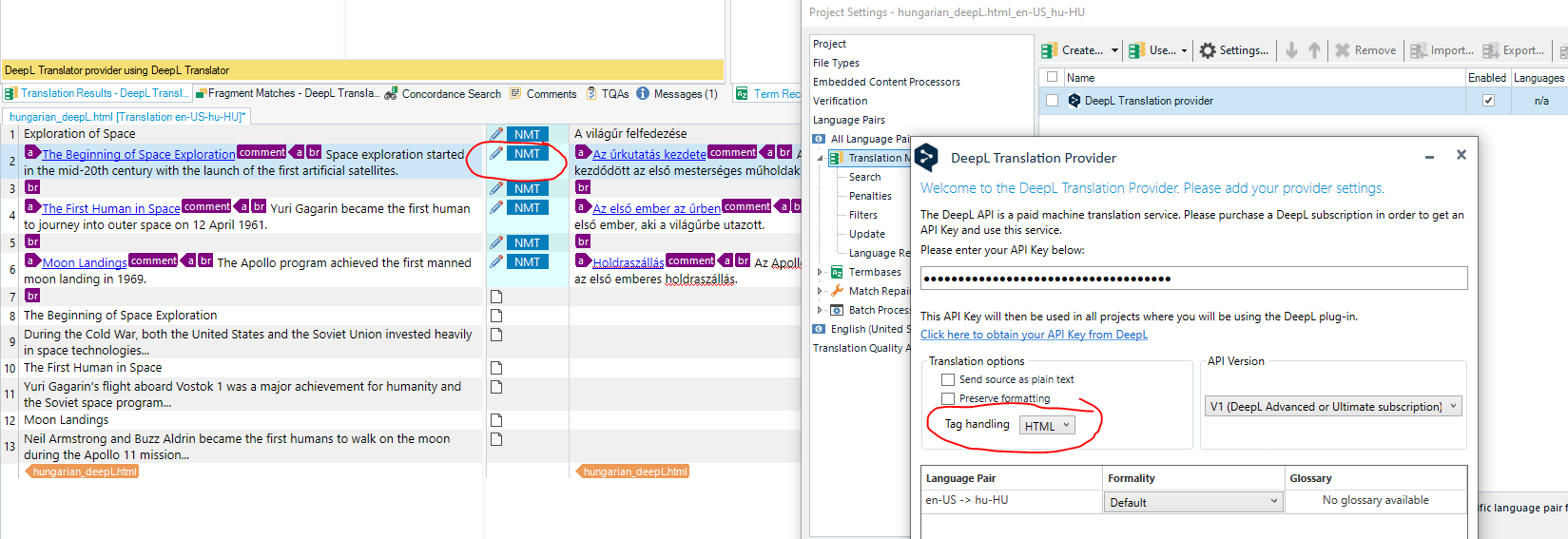1568x539 pixels.
Task: Click the pencil status icon for 'The Beginning of Space Exploration' tagged segment
Action: point(496,153)
